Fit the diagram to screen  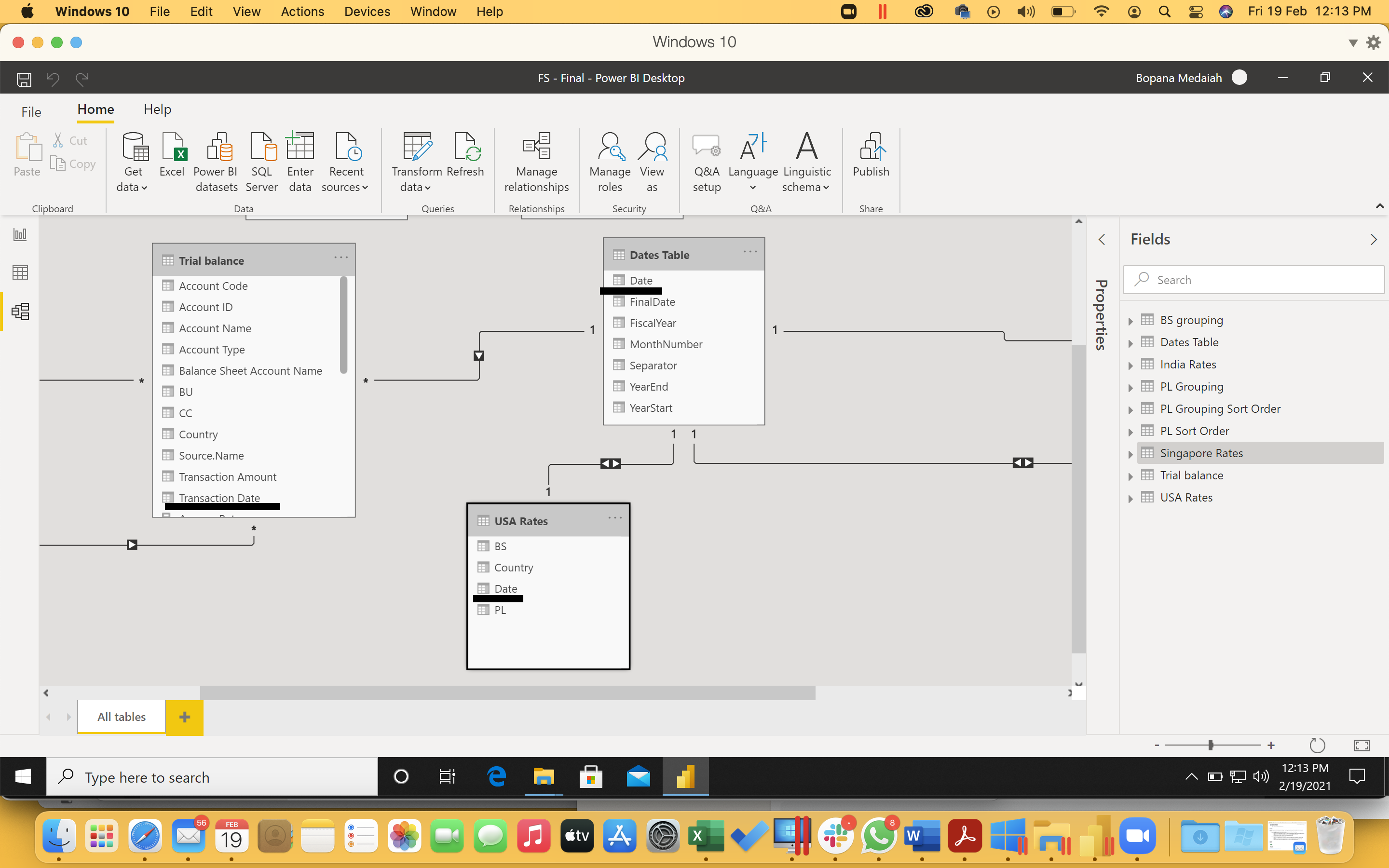(1362, 745)
